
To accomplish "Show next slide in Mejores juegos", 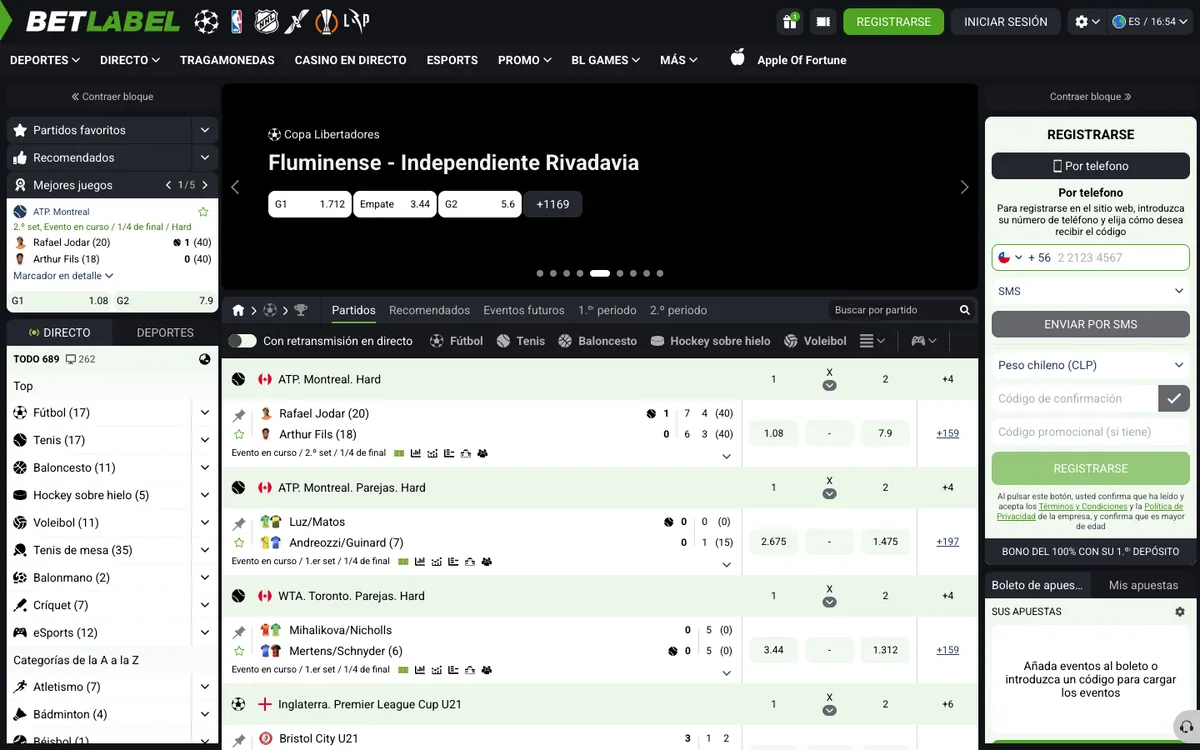I will coord(205,185).
